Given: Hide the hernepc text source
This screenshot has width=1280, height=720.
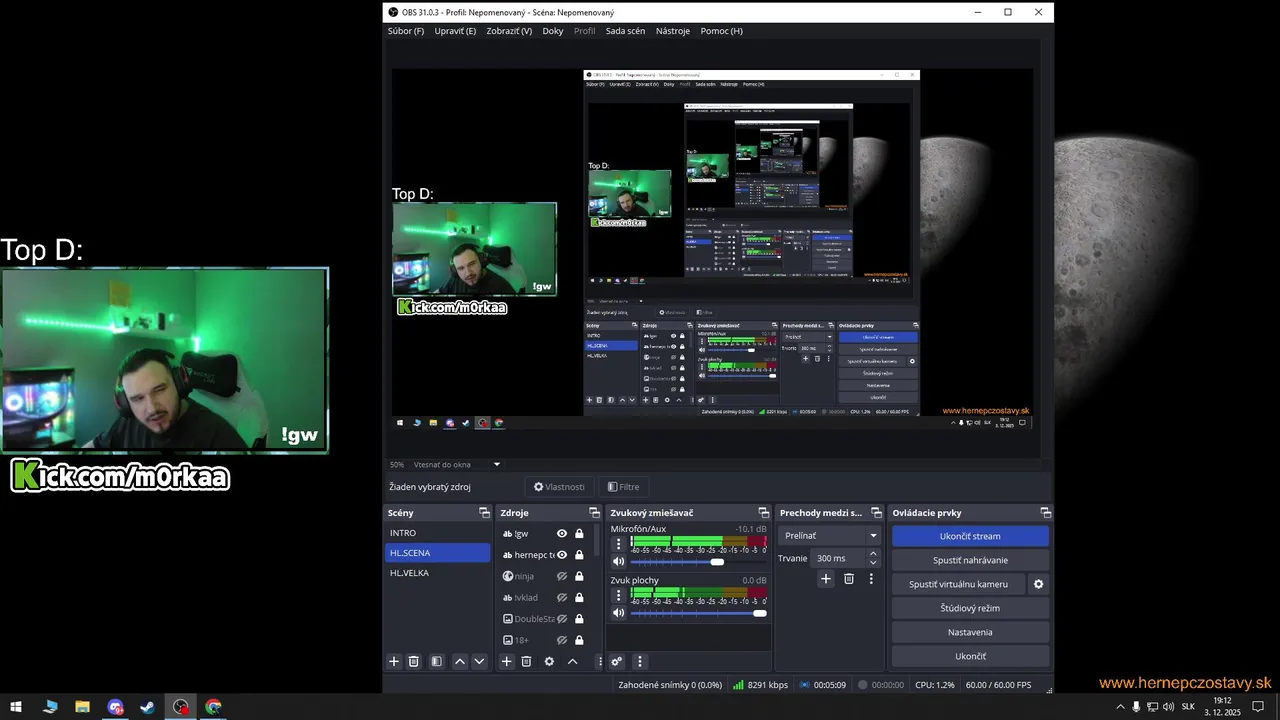Looking at the screenshot, I should 562,555.
